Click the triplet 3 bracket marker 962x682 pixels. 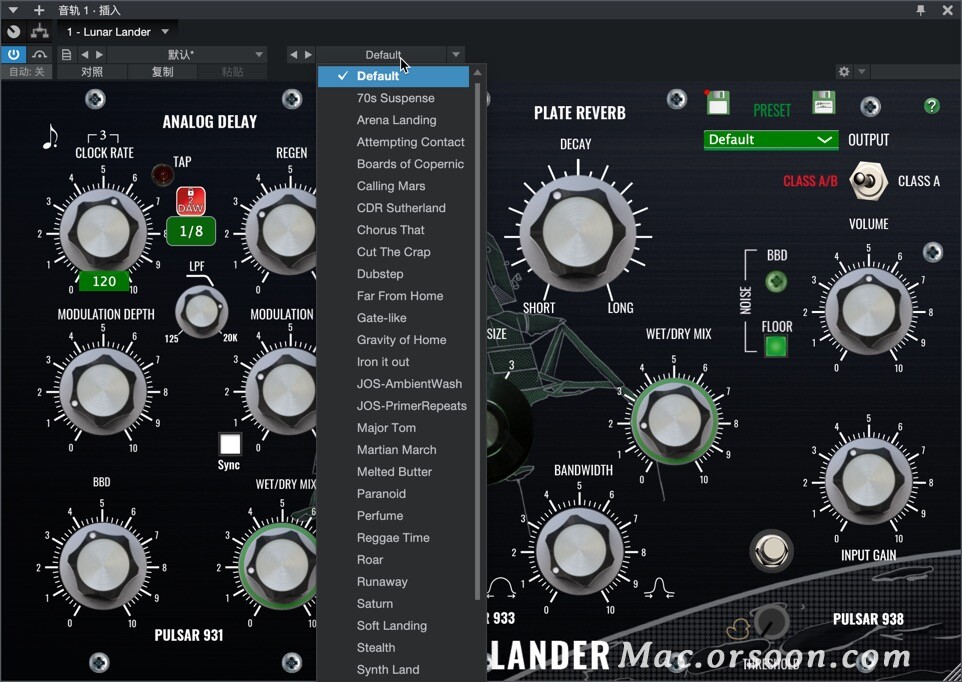[x=103, y=136]
